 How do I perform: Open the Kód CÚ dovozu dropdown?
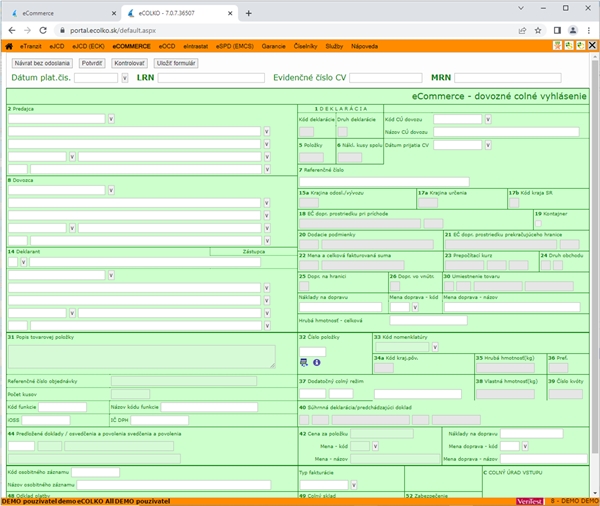488,119
